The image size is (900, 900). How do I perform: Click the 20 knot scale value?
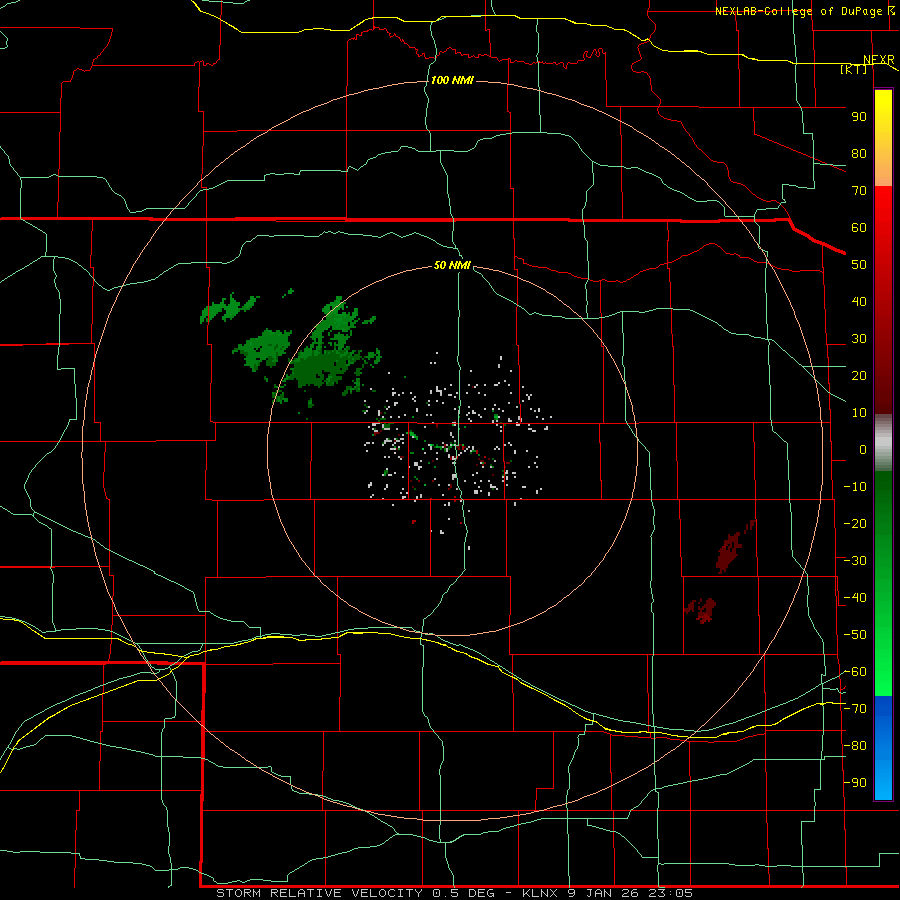(859, 376)
